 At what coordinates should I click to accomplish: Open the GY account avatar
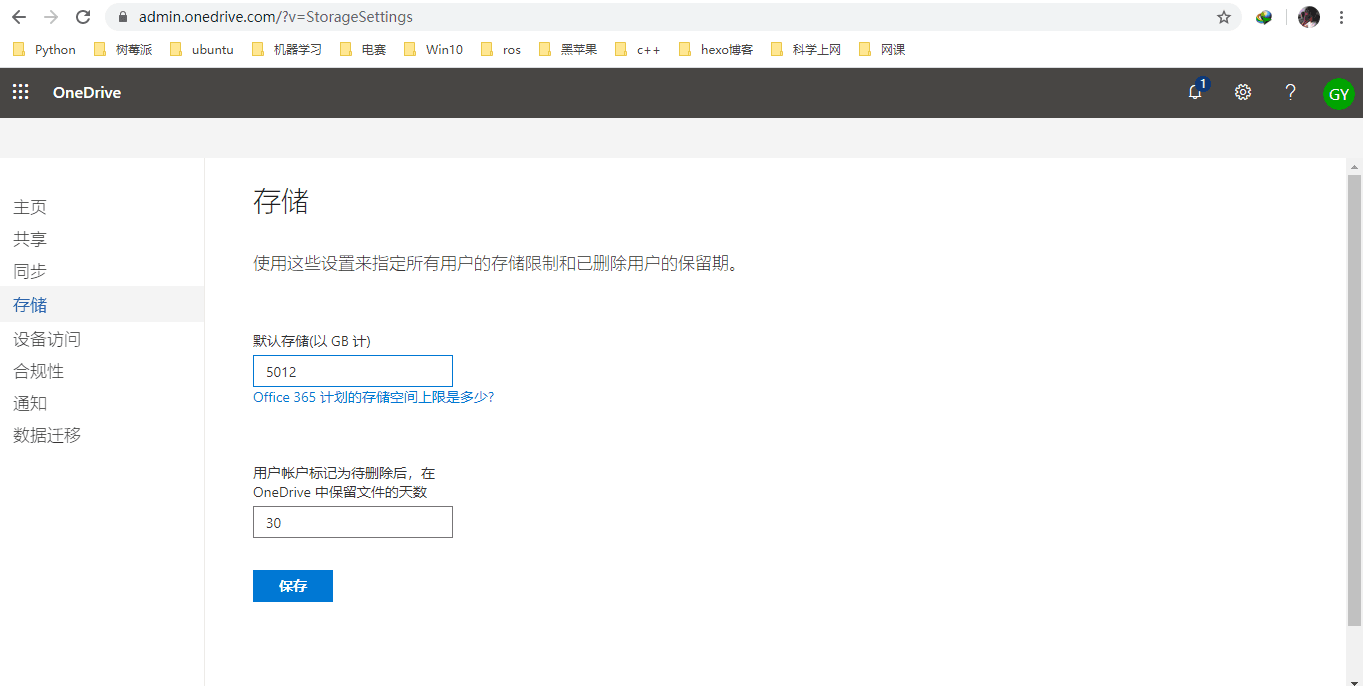[x=1339, y=94]
